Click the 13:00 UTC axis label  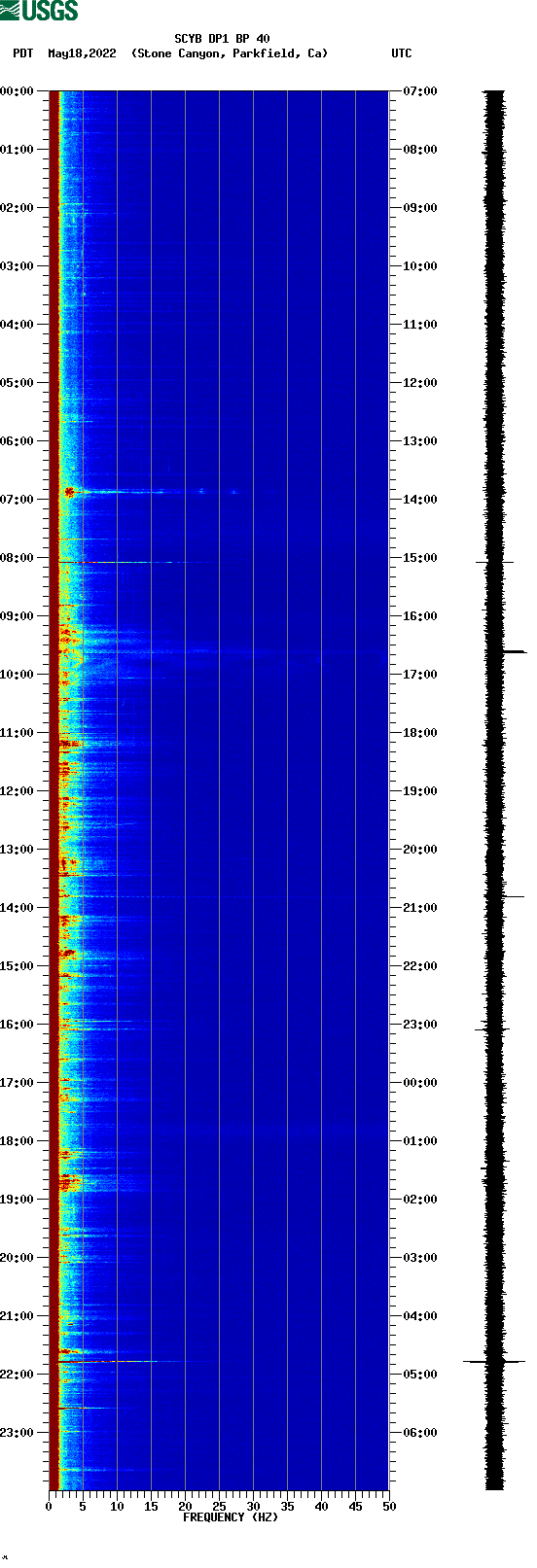click(x=420, y=441)
